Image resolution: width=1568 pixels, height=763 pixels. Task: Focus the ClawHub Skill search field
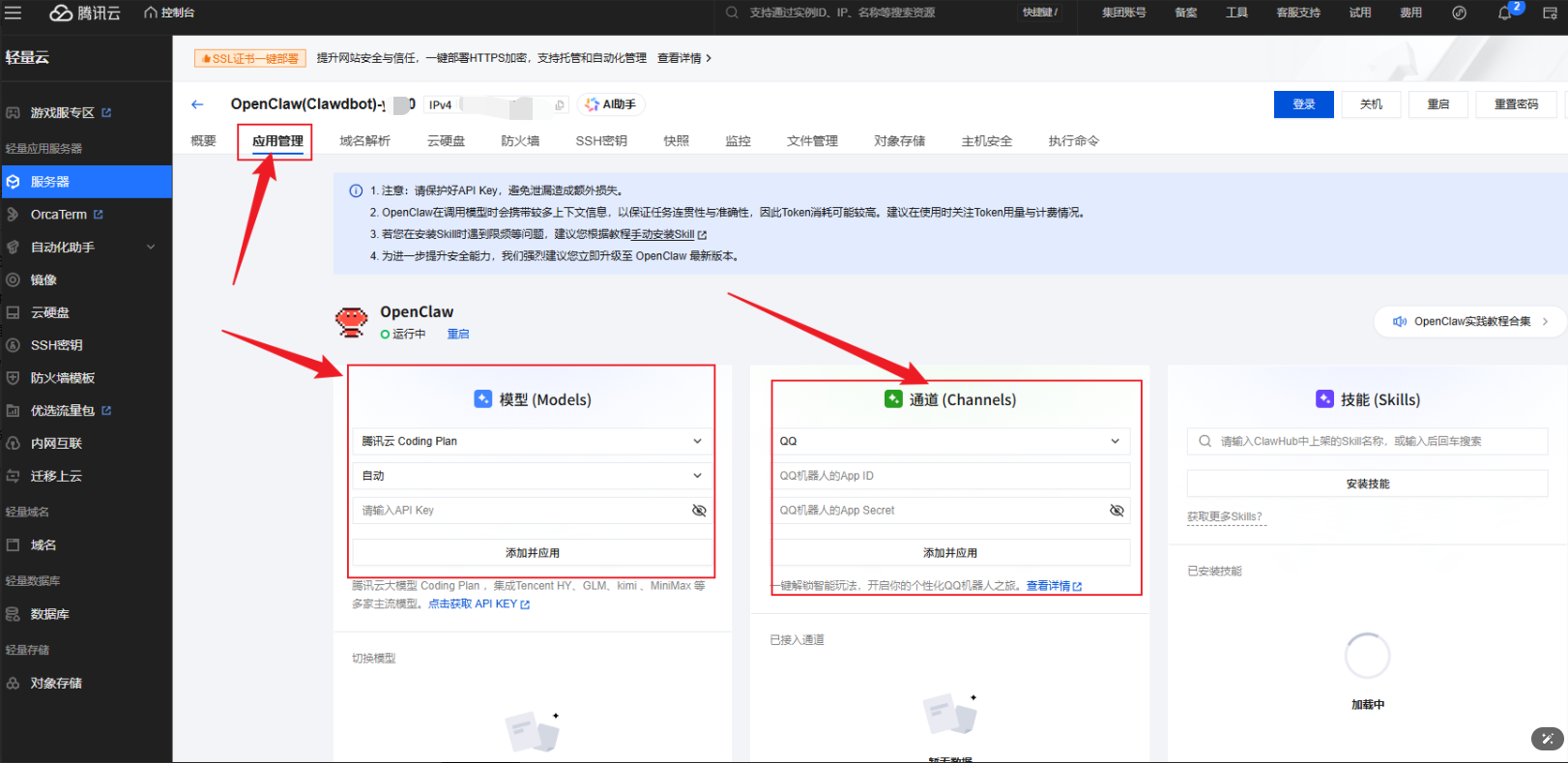click(x=1368, y=442)
